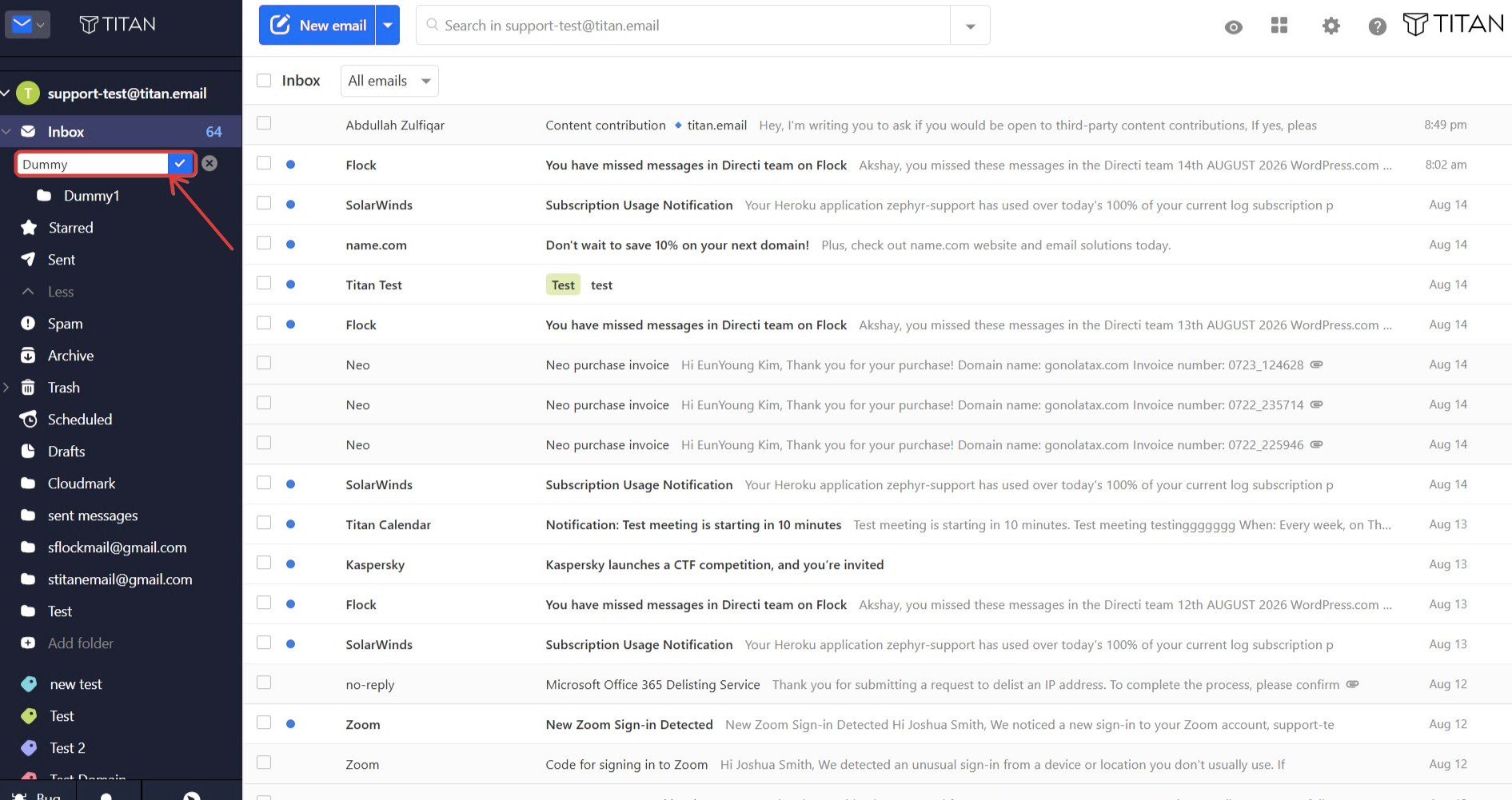
Task: Click the Inbox unread count 64
Action: pyautogui.click(x=213, y=132)
